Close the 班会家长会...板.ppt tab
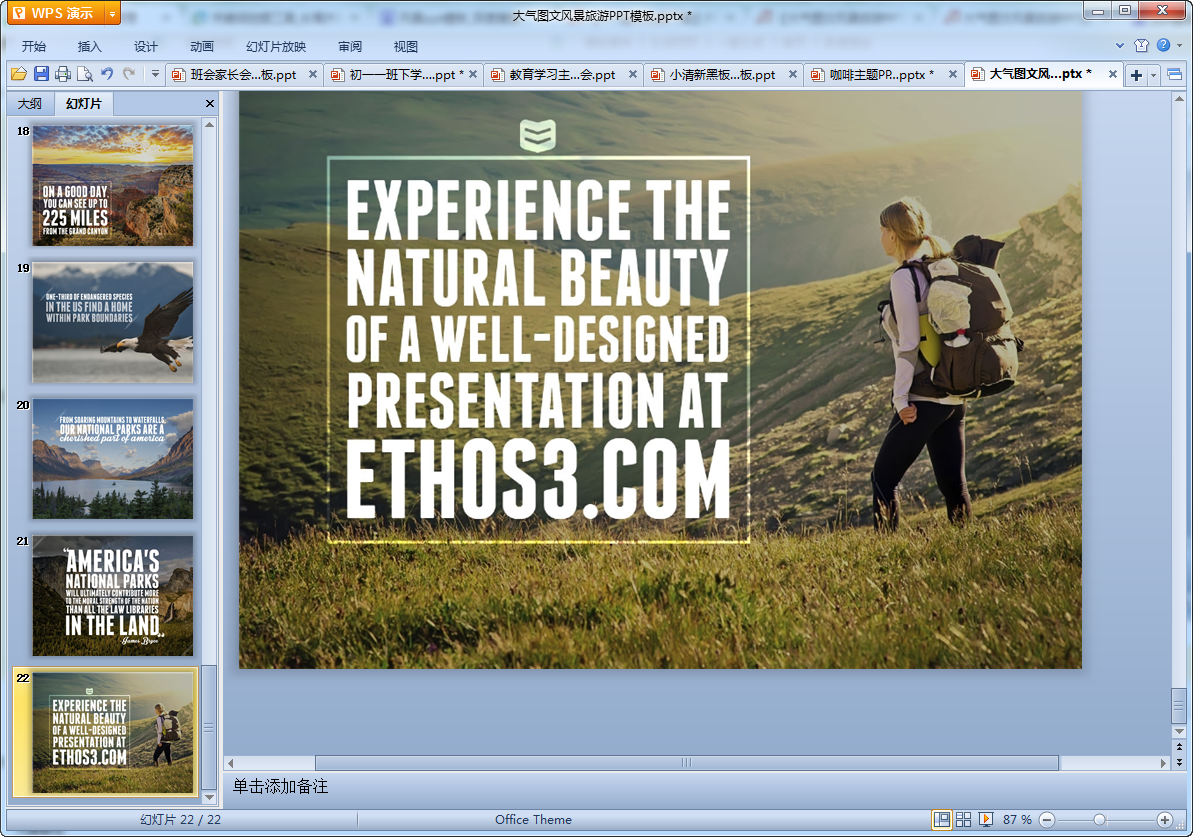Viewport: 1193px width, 837px height. point(313,75)
